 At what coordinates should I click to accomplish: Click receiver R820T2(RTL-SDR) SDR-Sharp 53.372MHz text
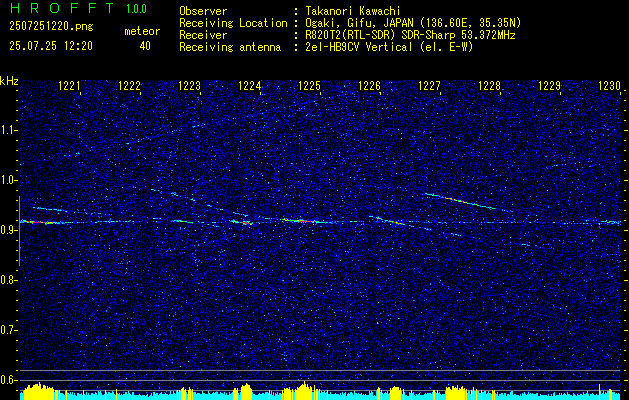click(x=410, y=35)
